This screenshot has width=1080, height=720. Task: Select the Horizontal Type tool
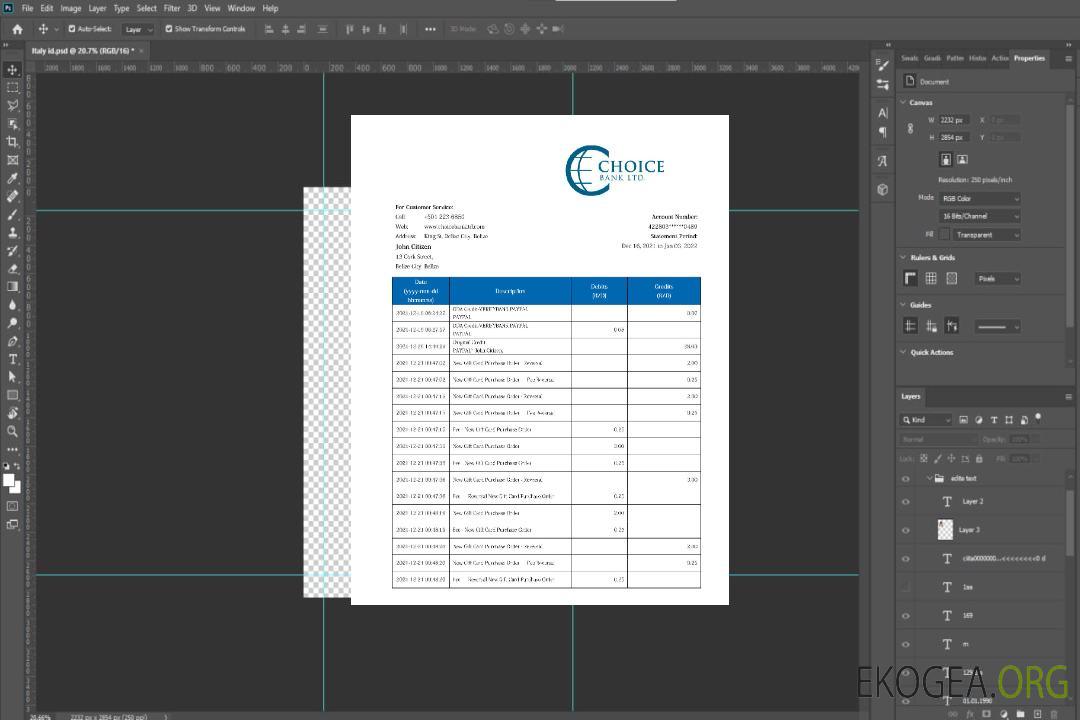12,359
